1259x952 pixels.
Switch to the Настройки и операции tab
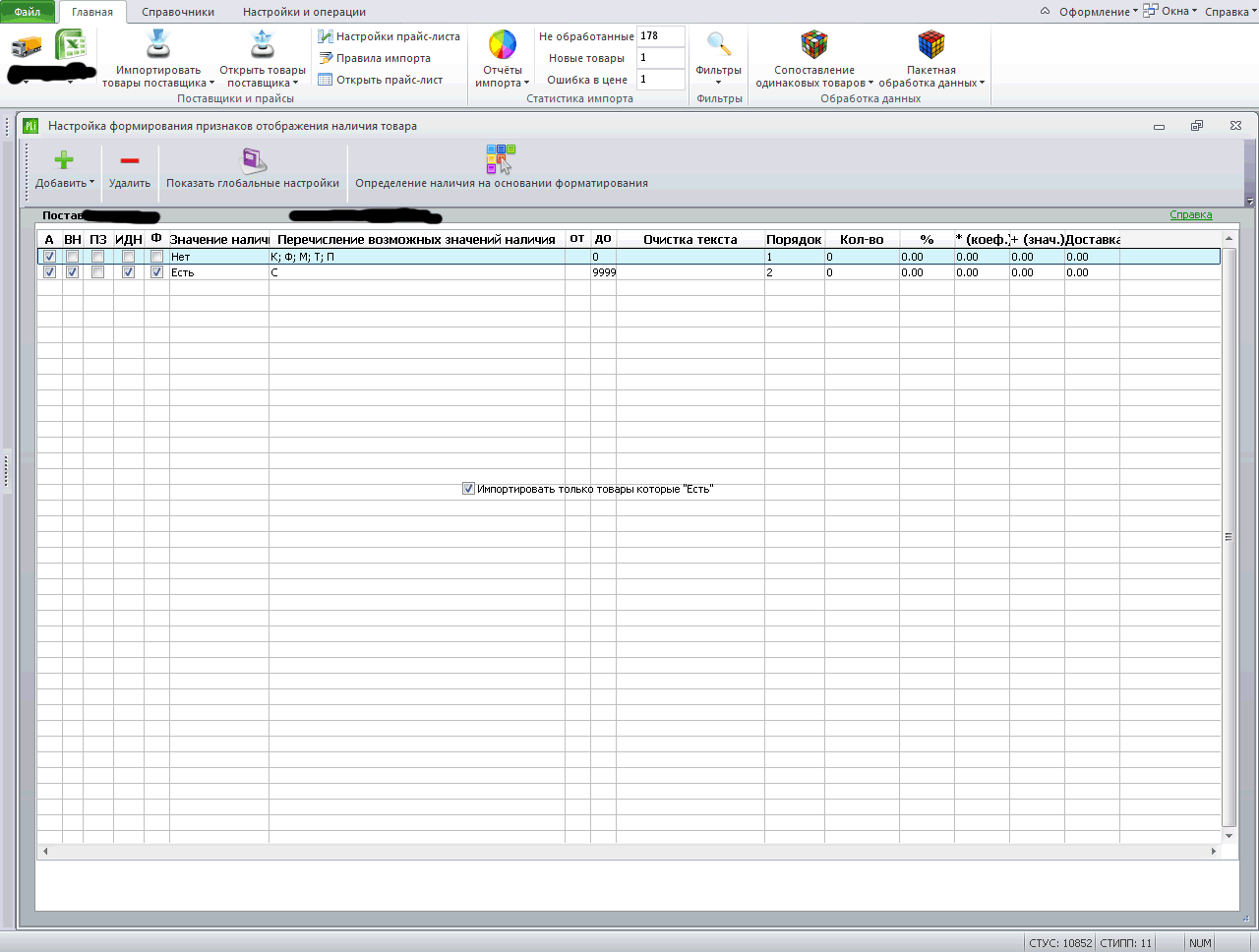click(x=305, y=12)
